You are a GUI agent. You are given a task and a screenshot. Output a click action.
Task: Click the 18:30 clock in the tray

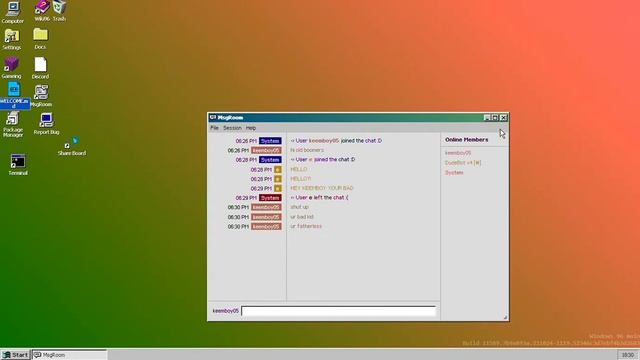pos(628,355)
